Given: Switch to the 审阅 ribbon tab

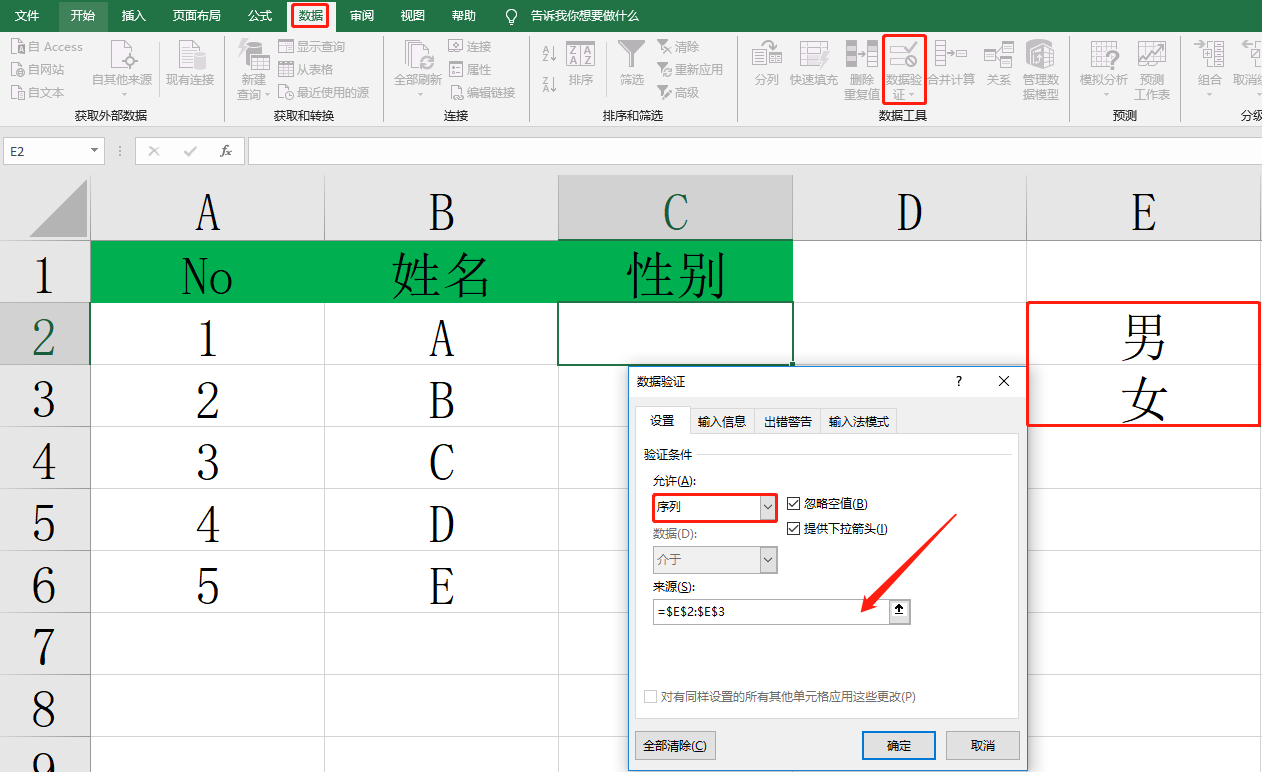Looking at the screenshot, I should [x=362, y=16].
